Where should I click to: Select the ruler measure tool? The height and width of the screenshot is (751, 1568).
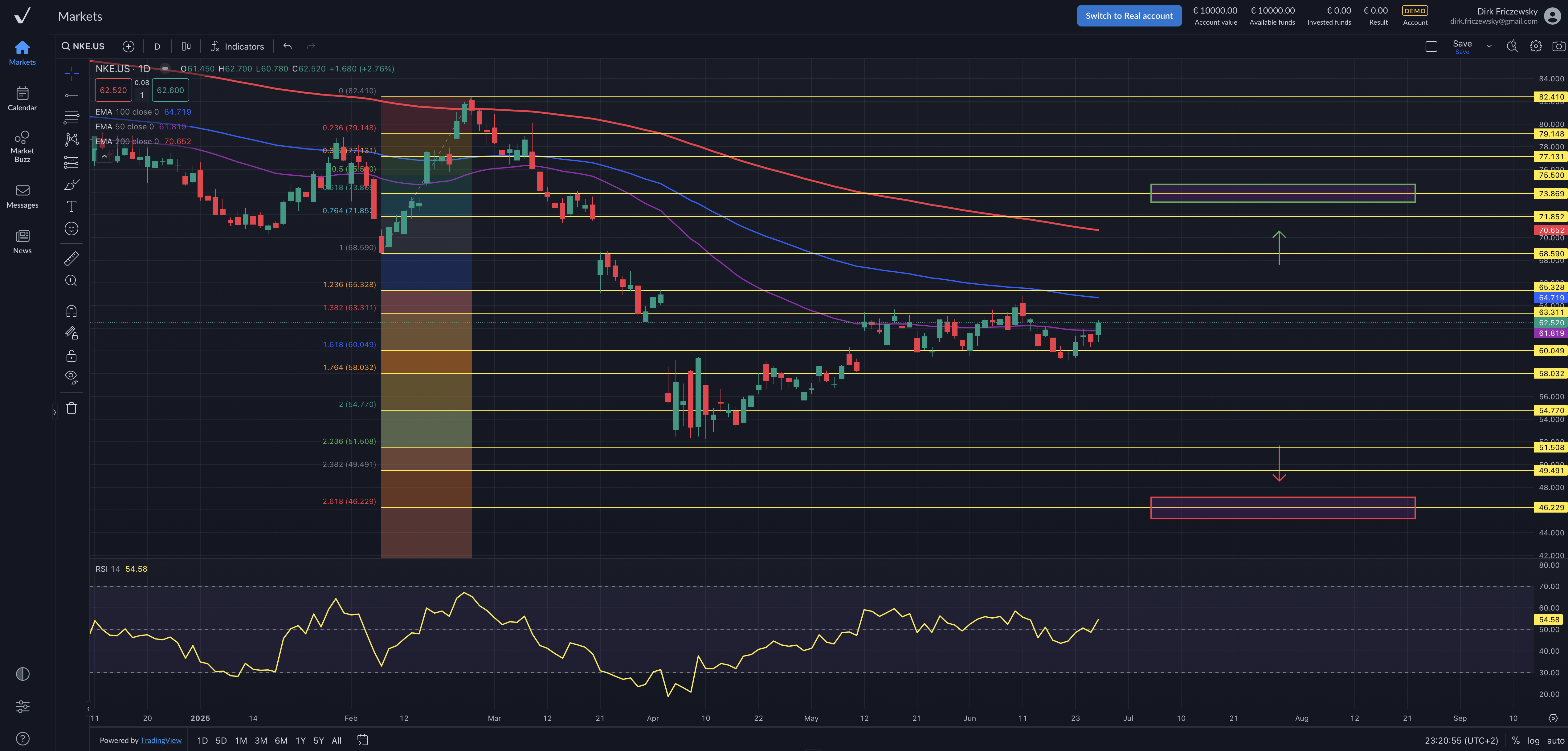(71, 259)
